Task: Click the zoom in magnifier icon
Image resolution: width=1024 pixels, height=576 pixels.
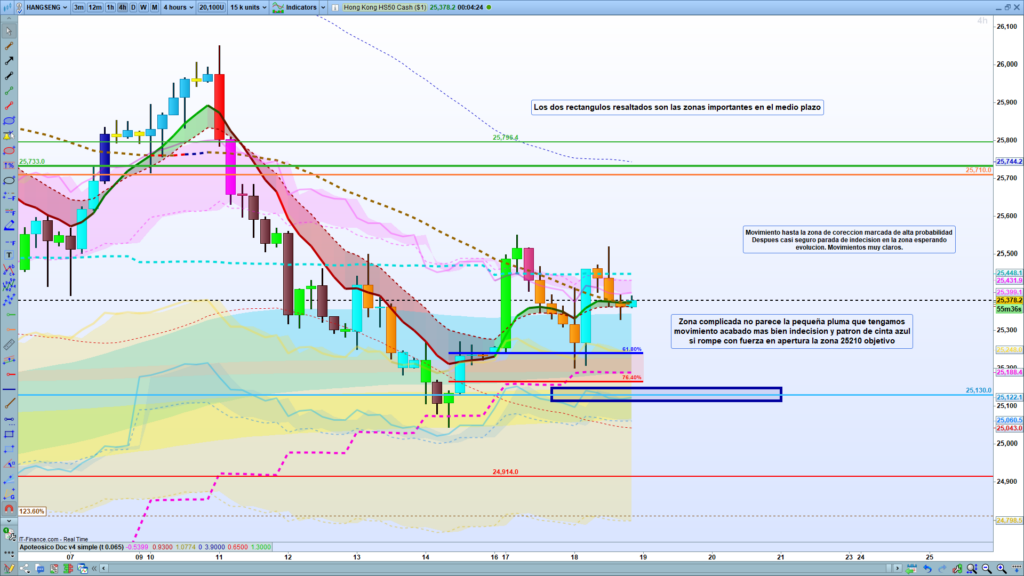Action: click(x=1002, y=569)
